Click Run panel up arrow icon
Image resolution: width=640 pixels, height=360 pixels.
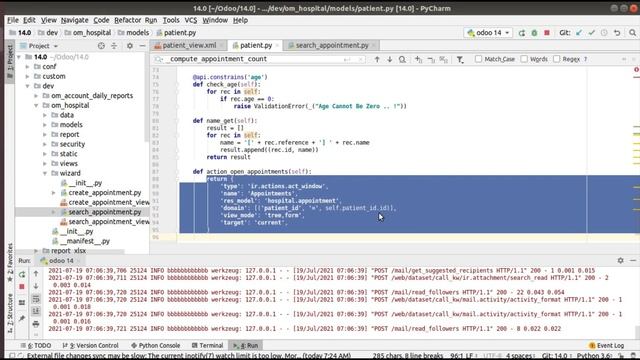click(x=36, y=274)
